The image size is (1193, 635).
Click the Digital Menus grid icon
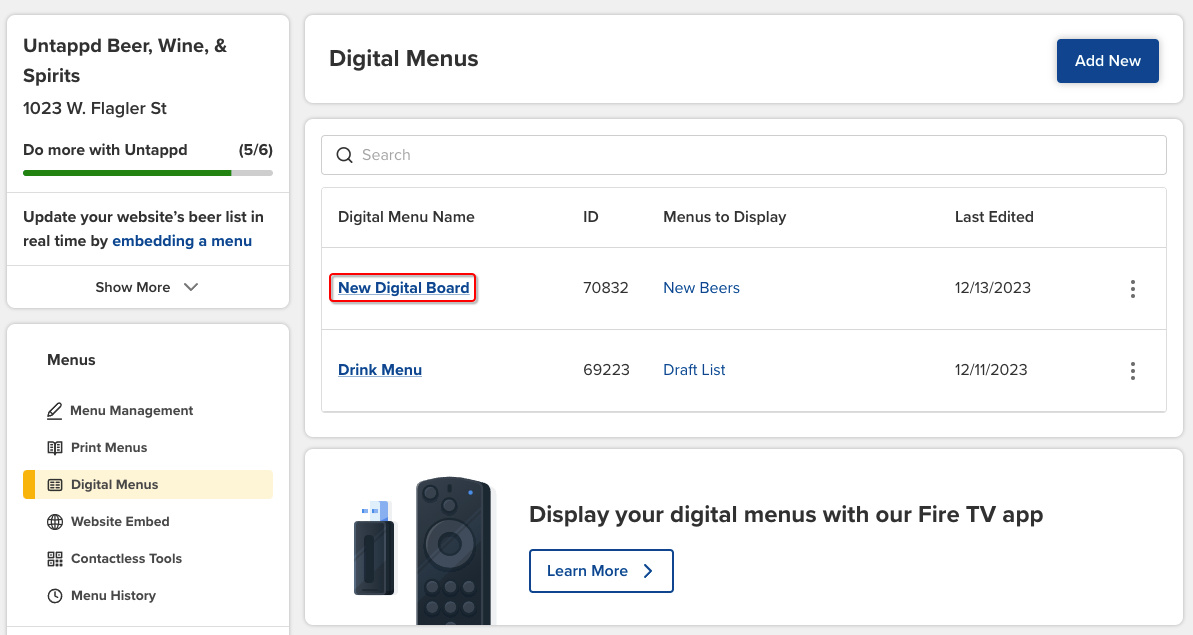[x=52, y=484]
